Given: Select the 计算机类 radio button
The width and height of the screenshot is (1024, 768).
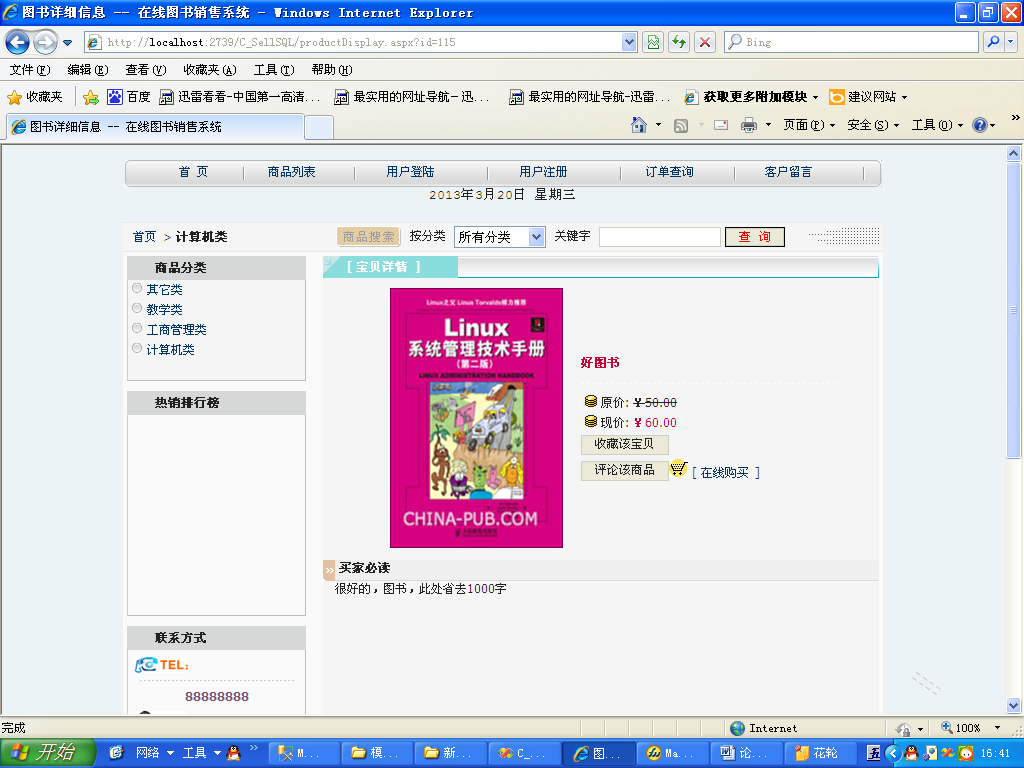Looking at the screenshot, I should click(137, 348).
